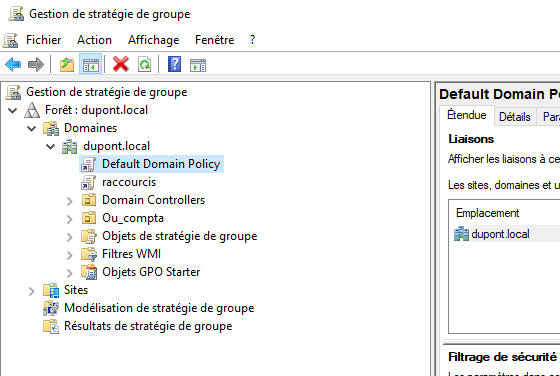
Task: Select Forêt : dupont.local label
Action: tap(96, 110)
